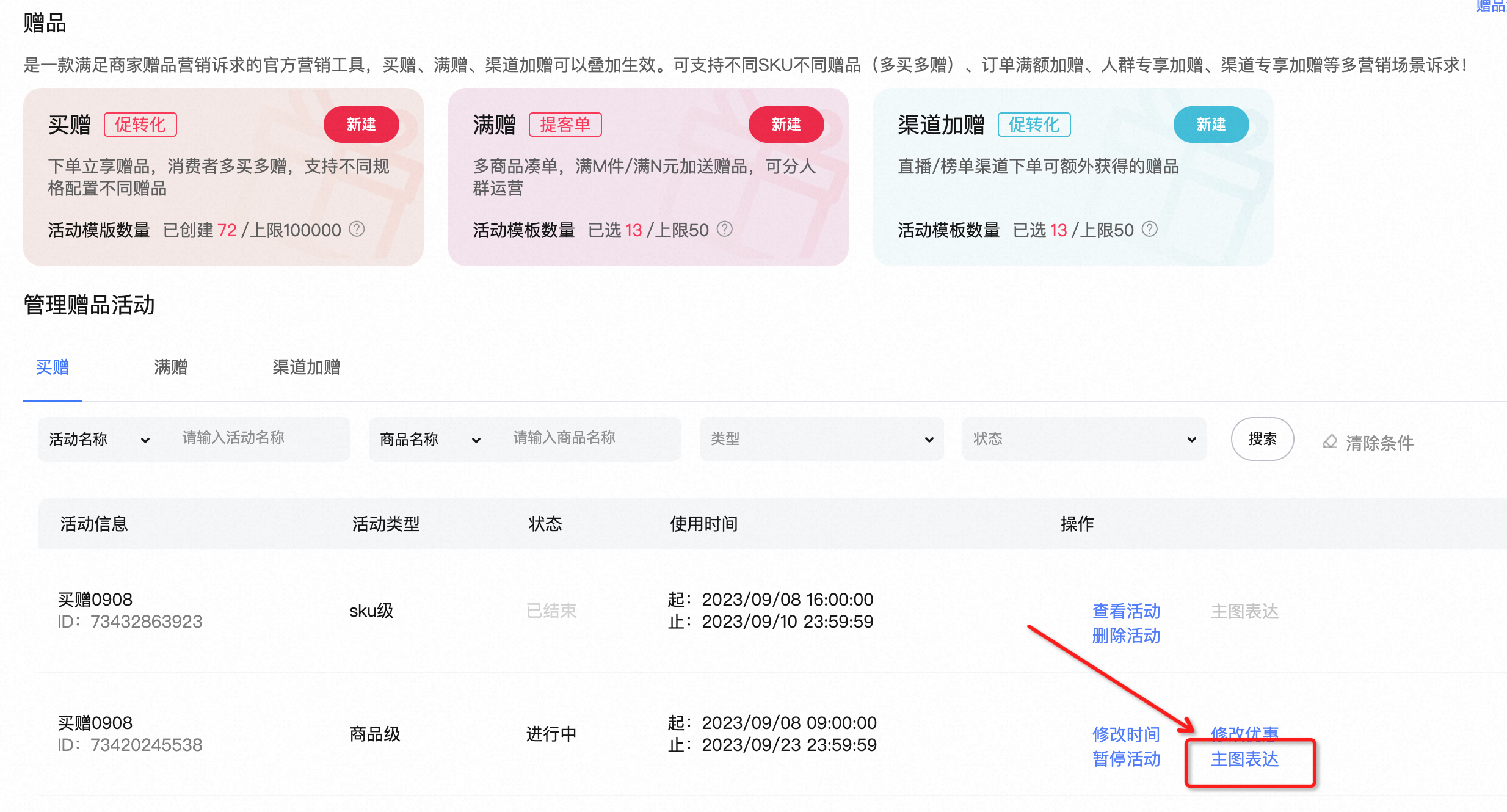The height and width of the screenshot is (812, 1507).
Task: Click help icon on 渠道加赠 card
Action: tap(1150, 230)
